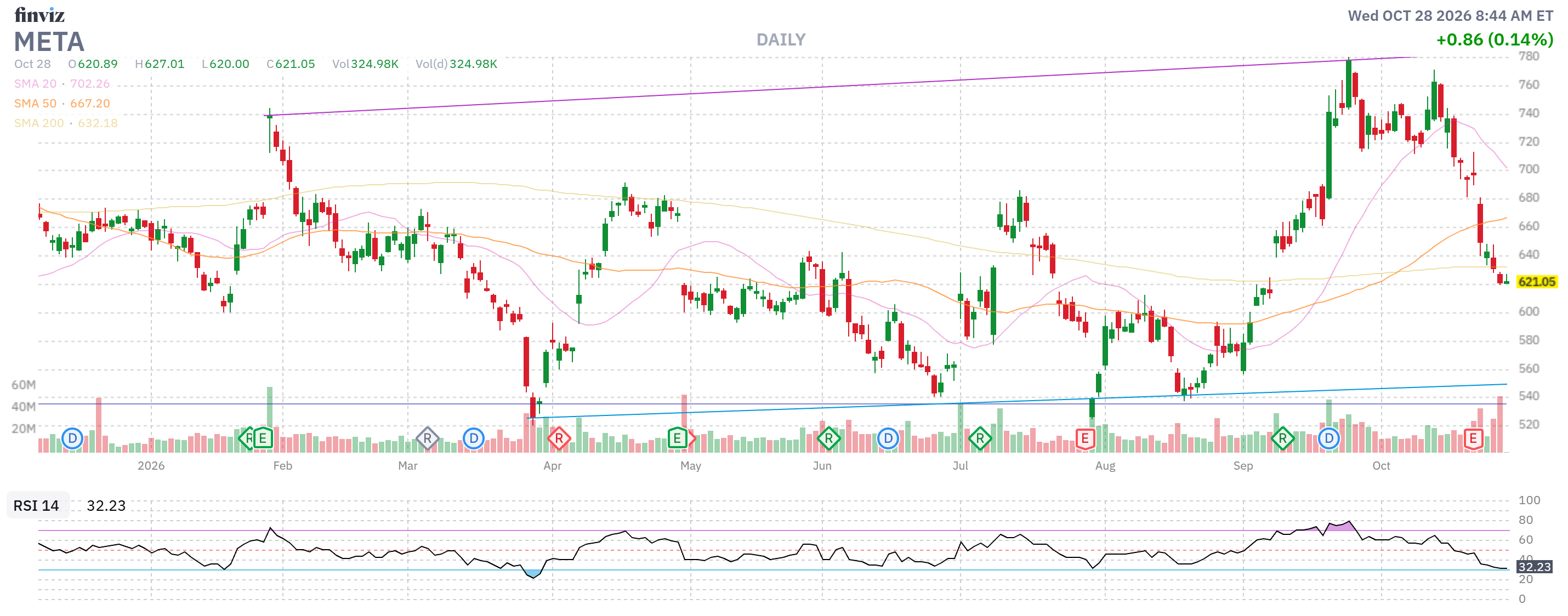
Task: Select the green R rating marker in July
Action: pos(980,438)
